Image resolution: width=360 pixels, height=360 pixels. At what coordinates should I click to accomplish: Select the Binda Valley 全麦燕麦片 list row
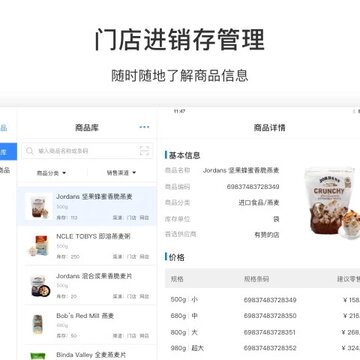pyautogui.click(x=87, y=353)
